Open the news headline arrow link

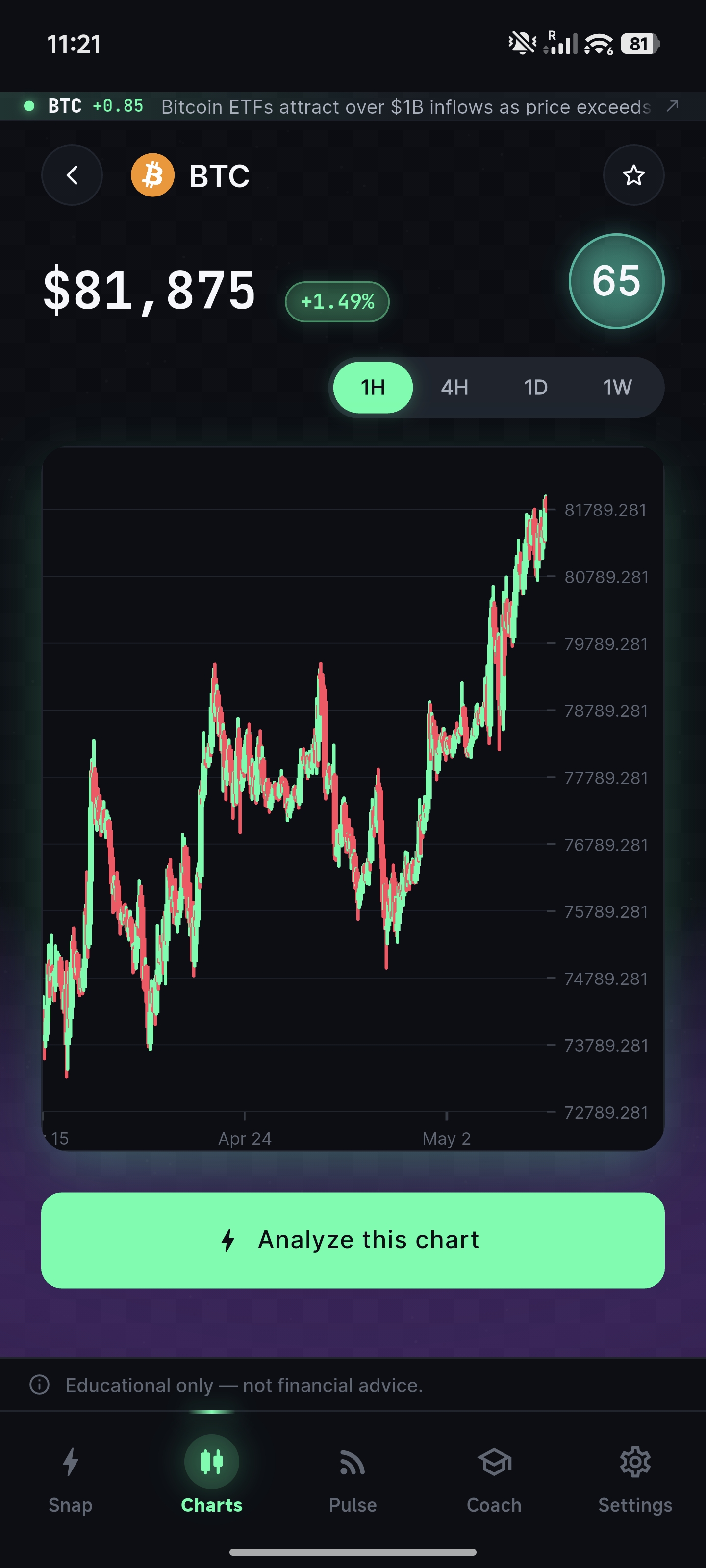673,106
